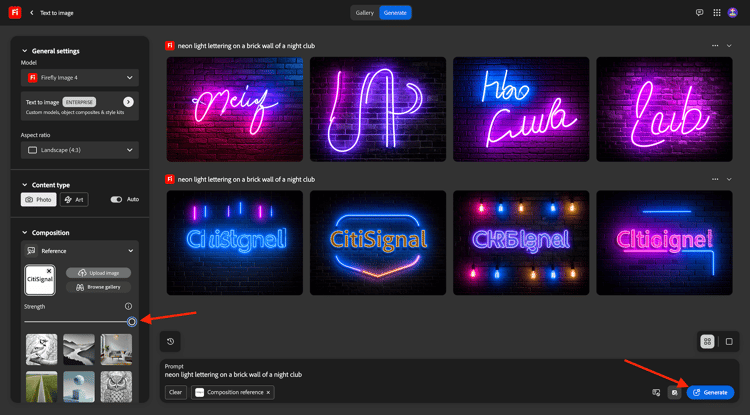750x415 pixels.
Task: Click the Adobe Firefly logo icon
Action: [x=14, y=12]
